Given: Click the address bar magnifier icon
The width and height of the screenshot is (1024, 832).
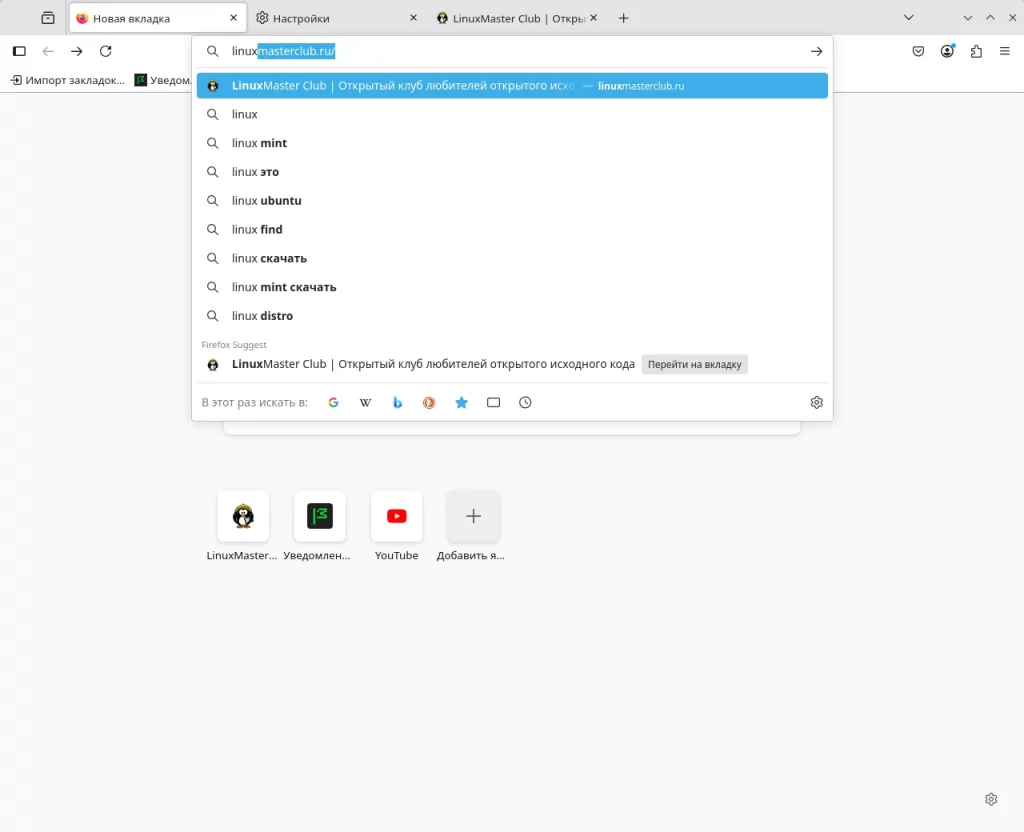Looking at the screenshot, I should pyautogui.click(x=212, y=51).
